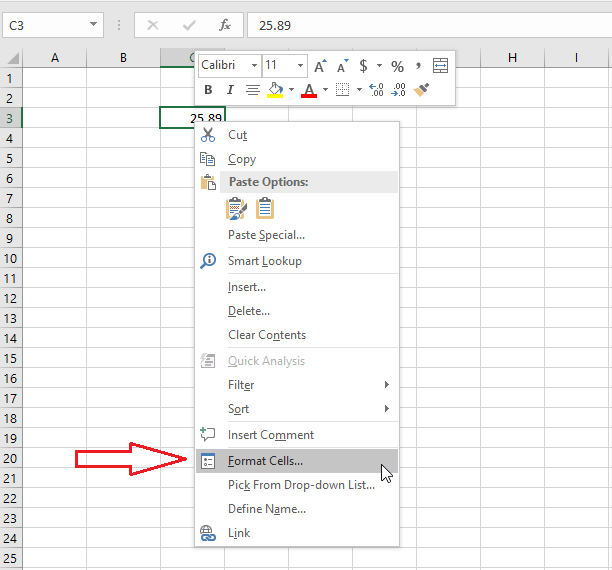Open the font color dropdown arrow
The width and height of the screenshot is (612, 570).
(x=325, y=90)
